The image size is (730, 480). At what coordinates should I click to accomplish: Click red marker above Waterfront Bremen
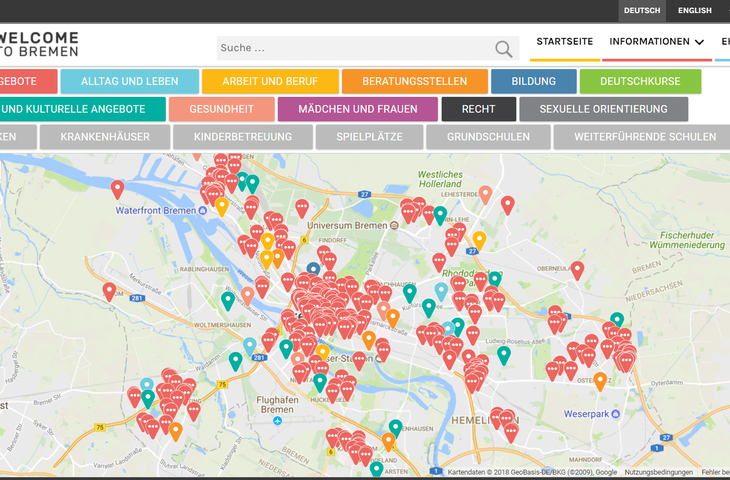(x=118, y=188)
